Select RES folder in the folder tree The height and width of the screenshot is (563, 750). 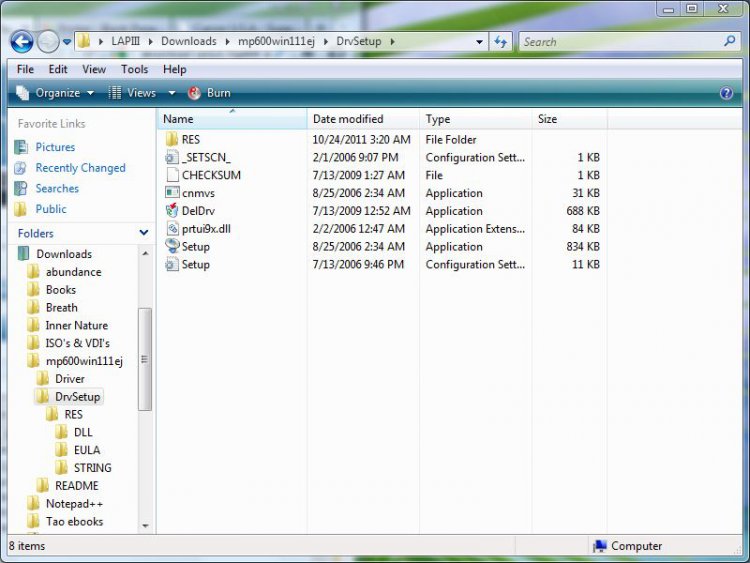click(74, 414)
